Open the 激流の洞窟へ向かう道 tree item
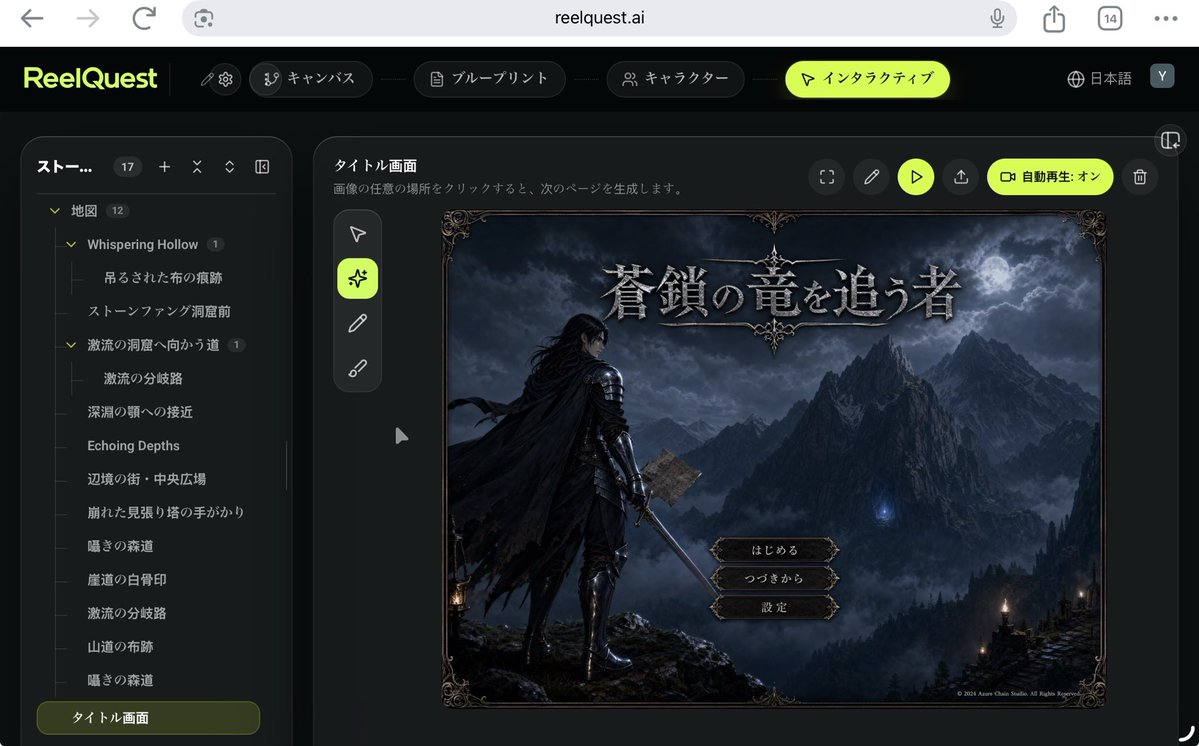The image size is (1199, 746). click(153, 345)
